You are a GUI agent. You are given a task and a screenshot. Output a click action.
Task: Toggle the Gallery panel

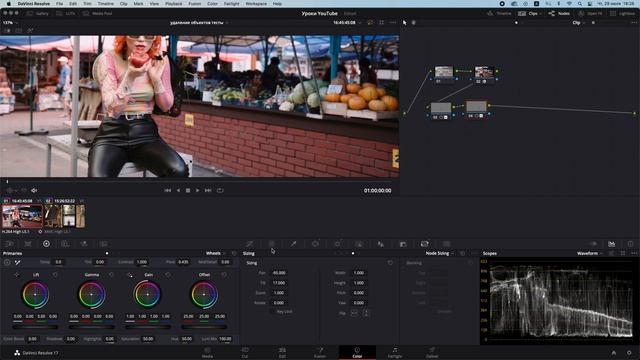[38, 13]
